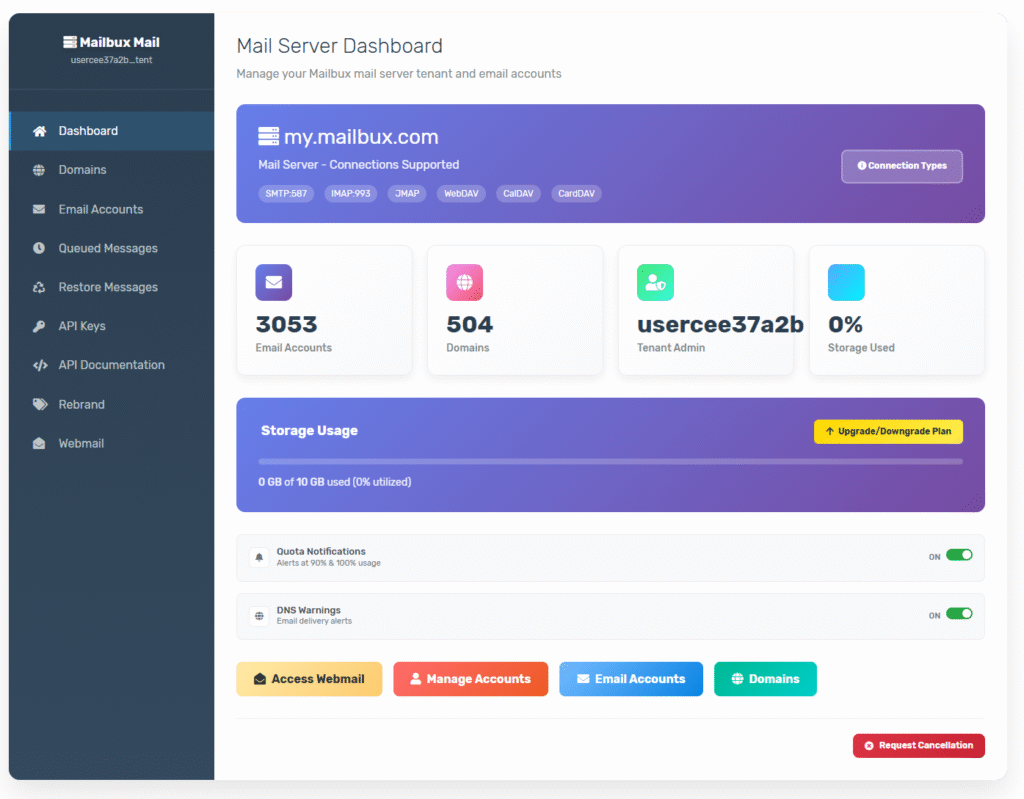
Task: Click the red Manage Accounts button
Action: tap(470, 679)
